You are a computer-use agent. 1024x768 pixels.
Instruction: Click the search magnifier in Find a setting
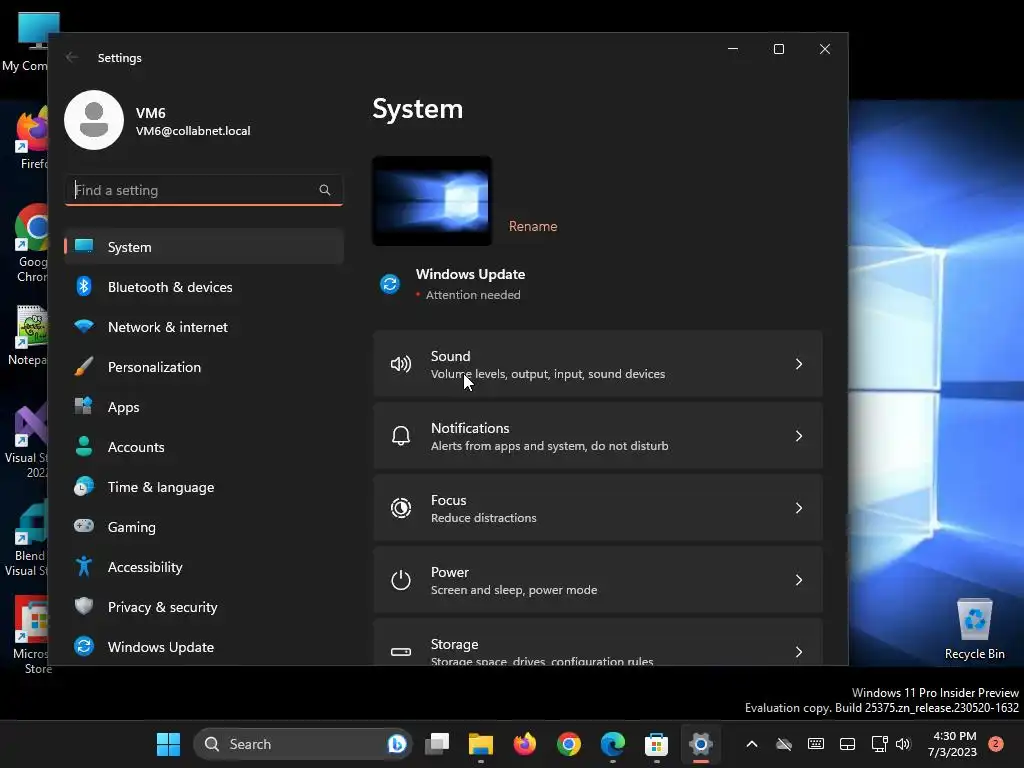(325, 189)
